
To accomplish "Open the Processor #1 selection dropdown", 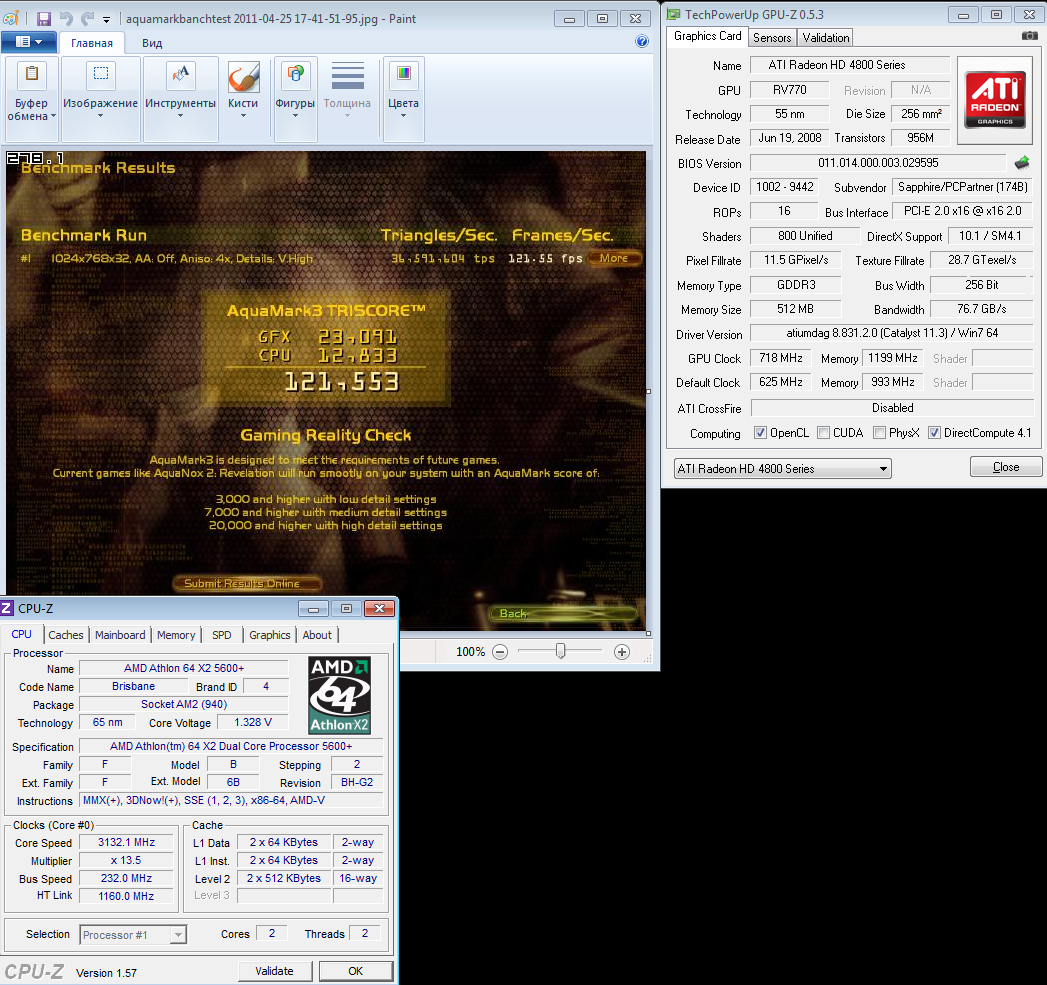I will point(133,934).
